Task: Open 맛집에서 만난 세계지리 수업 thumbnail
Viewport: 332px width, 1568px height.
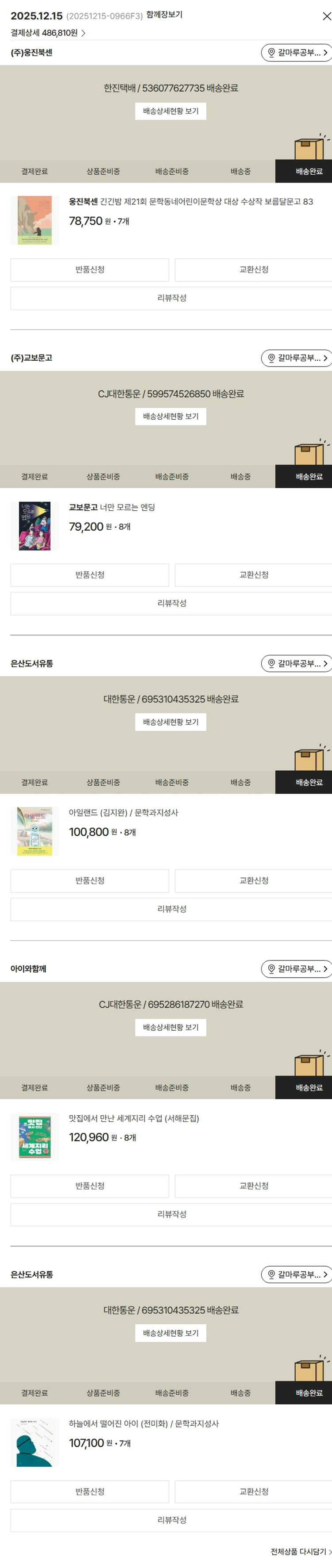Action: pos(35,1137)
